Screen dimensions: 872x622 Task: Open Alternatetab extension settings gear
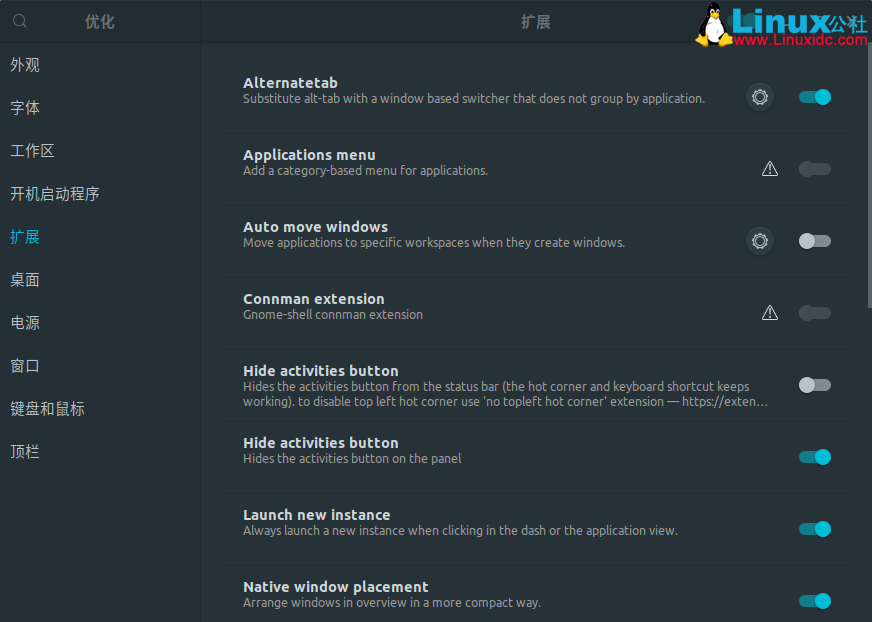(759, 97)
